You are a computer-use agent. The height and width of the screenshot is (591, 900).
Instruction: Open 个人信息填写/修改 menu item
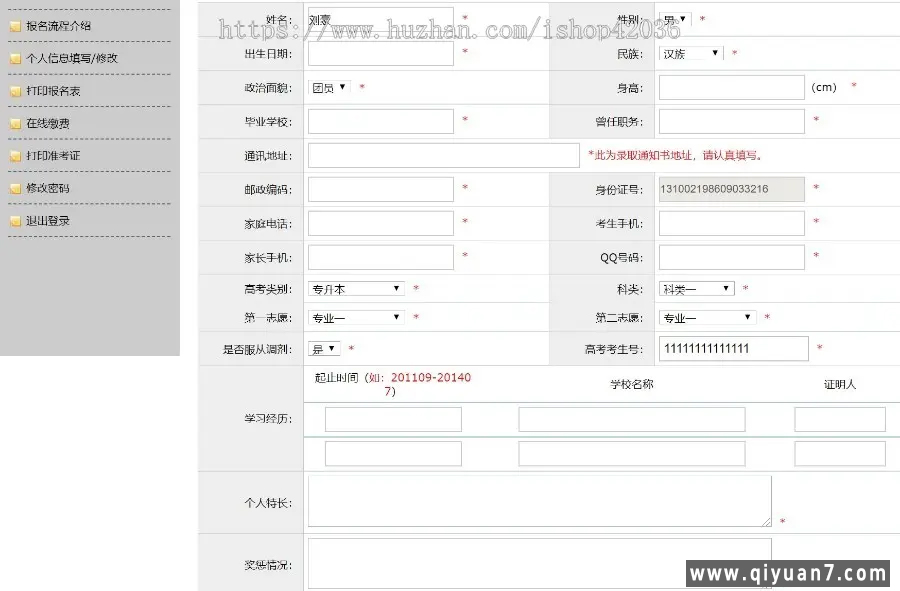coord(71,59)
